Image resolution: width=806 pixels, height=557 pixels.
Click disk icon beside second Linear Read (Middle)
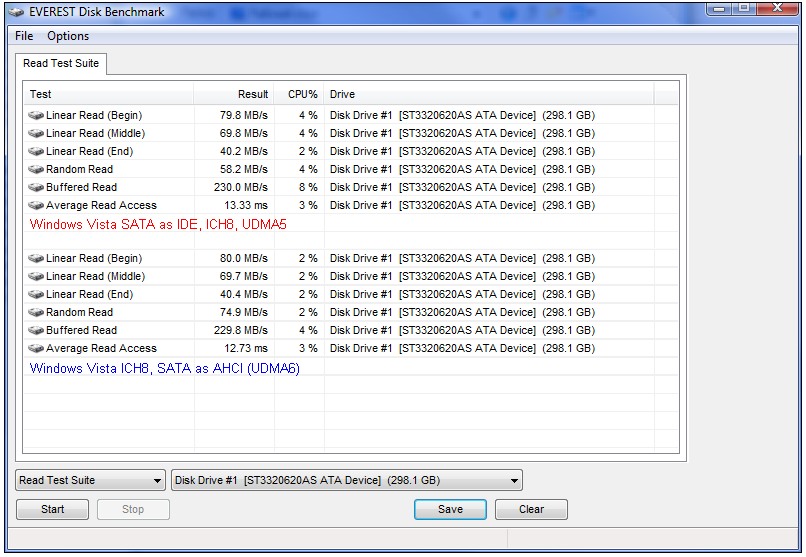click(x=37, y=277)
